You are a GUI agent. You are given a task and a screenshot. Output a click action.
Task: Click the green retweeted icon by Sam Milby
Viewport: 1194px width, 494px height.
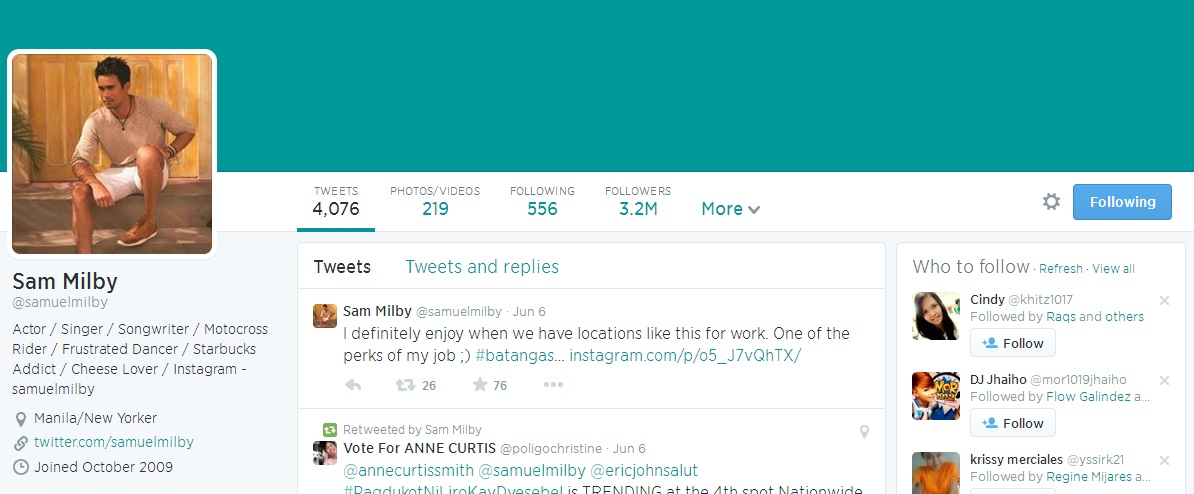pos(330,430)
